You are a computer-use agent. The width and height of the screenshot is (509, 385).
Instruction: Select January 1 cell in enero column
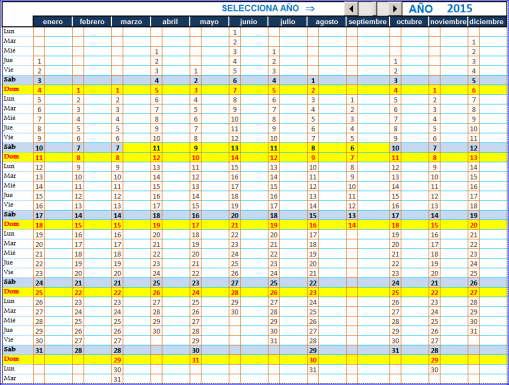click(39, 61)
